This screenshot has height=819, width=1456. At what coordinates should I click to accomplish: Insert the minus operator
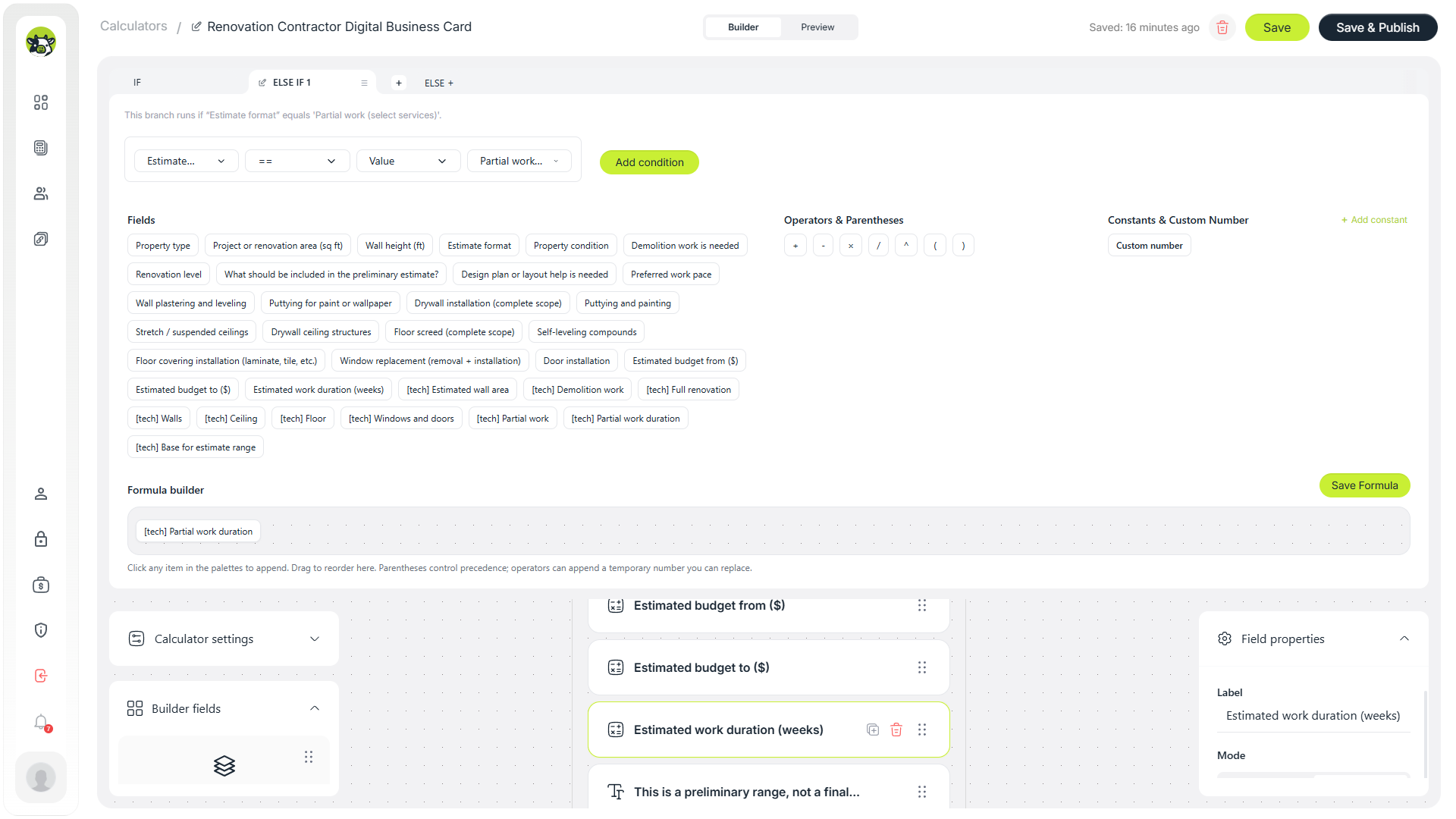824,246
